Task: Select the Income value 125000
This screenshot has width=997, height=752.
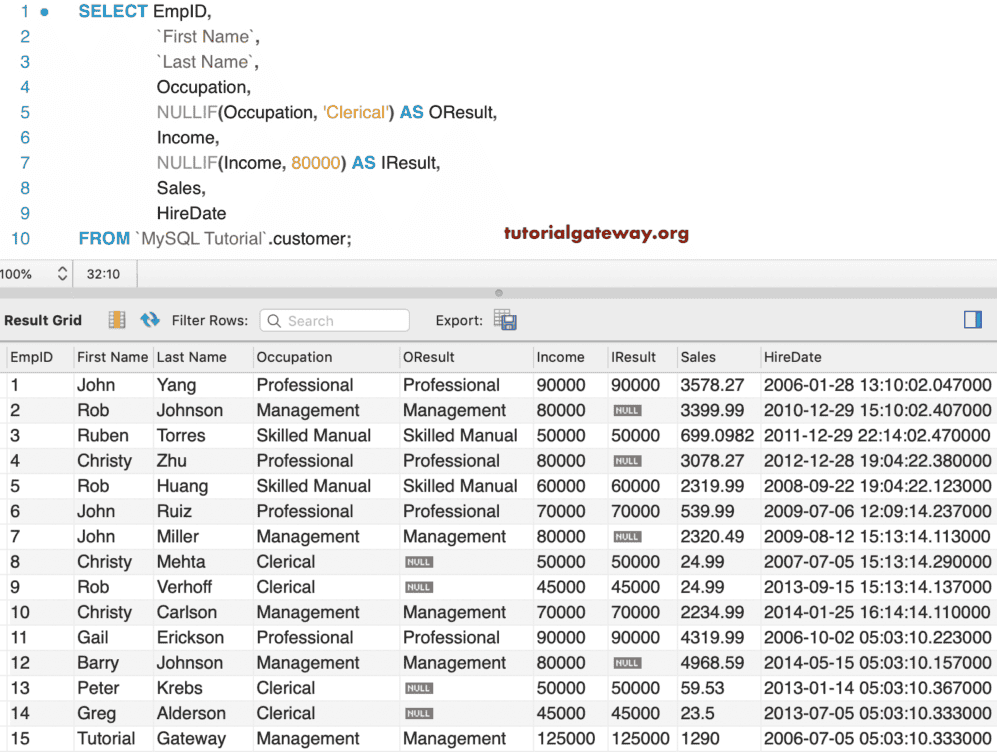Action: coord(566,739)
